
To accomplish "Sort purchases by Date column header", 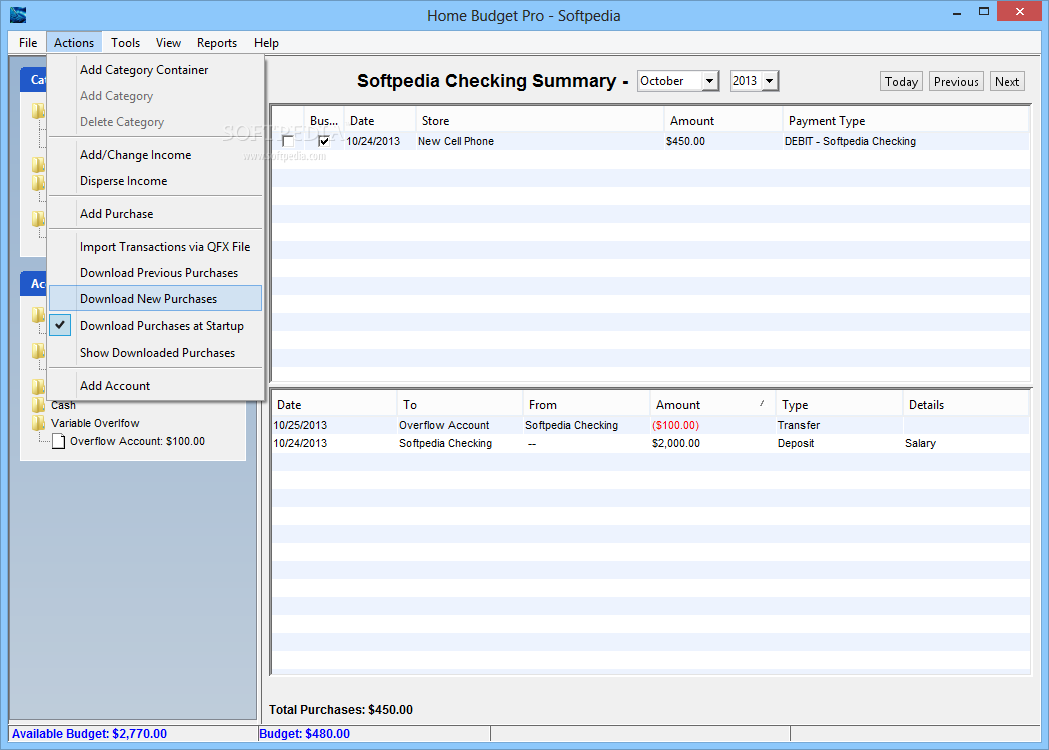I will 379,121.
